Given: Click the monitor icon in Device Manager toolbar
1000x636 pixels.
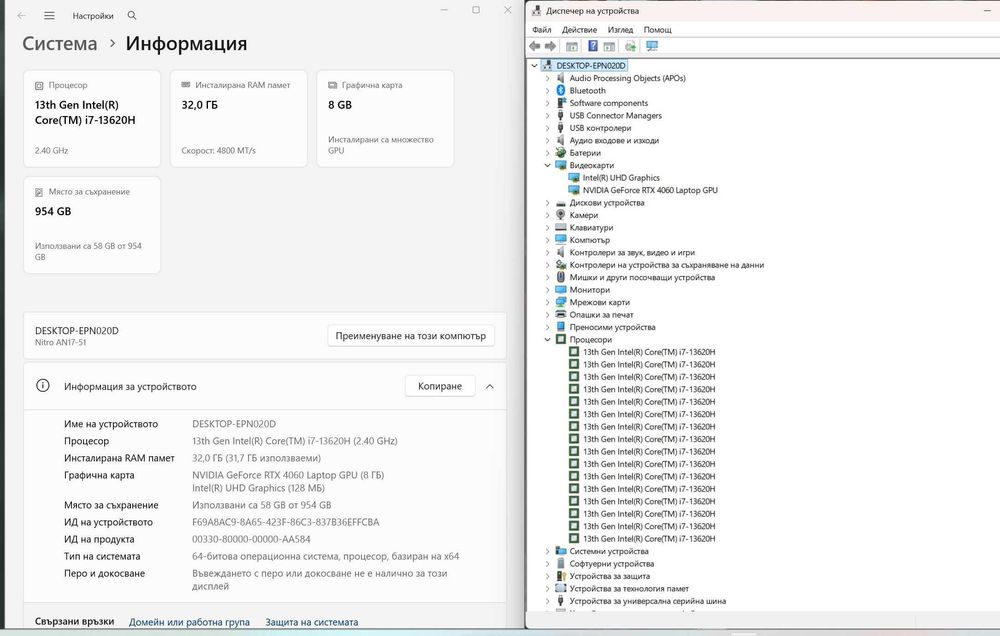Looking at the screenshot, I should [652, 46].
